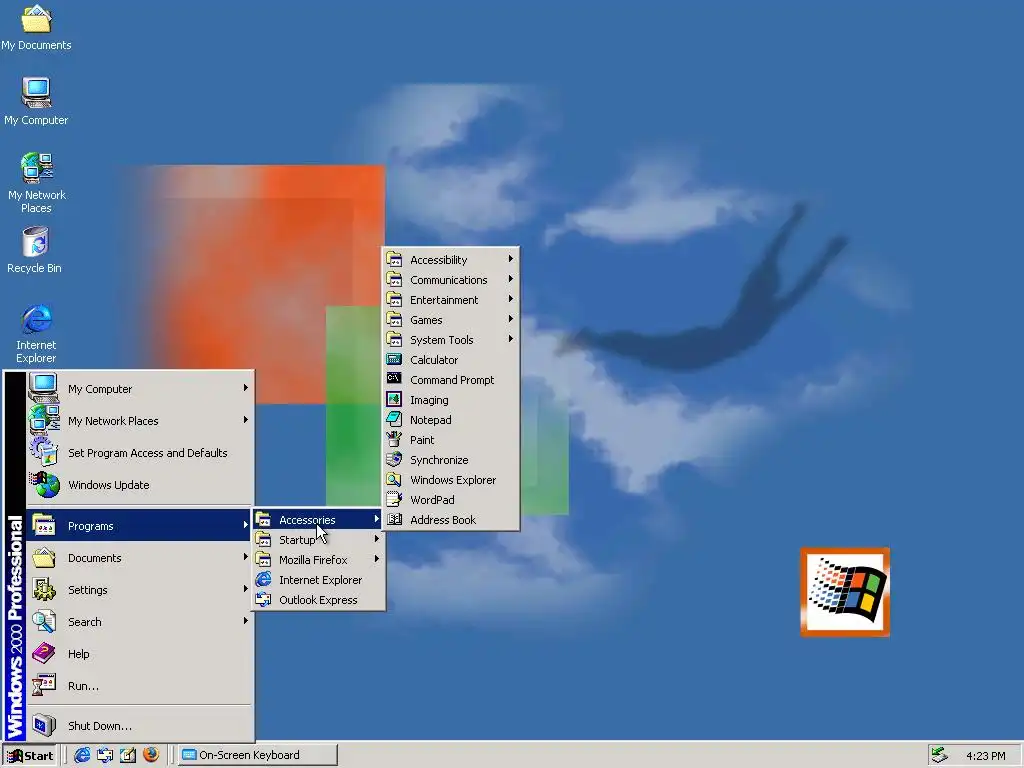Click the Windows logo desktop icon

pos(845,592)
